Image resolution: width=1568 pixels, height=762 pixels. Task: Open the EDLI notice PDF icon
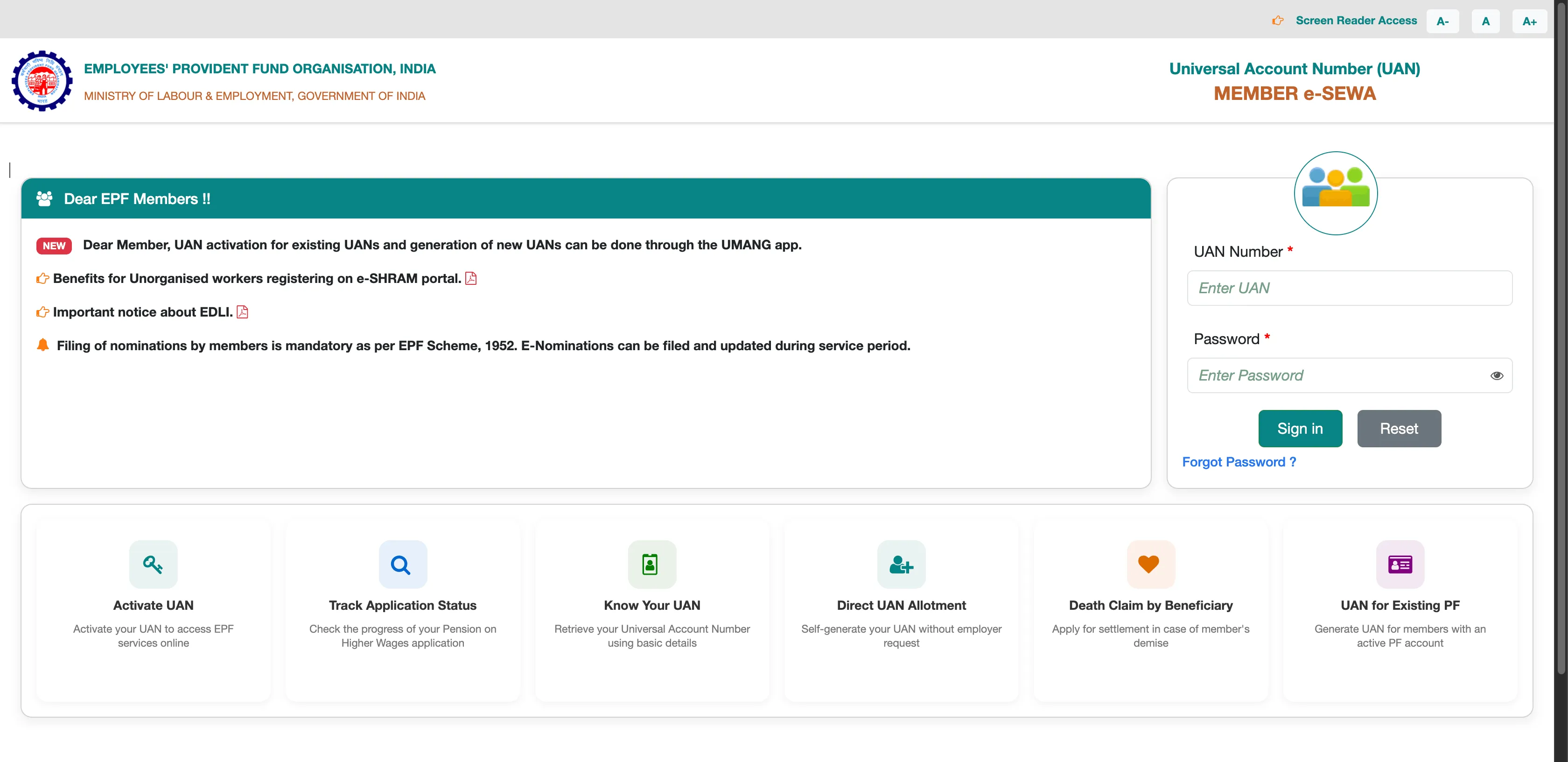tap(242, 312)
